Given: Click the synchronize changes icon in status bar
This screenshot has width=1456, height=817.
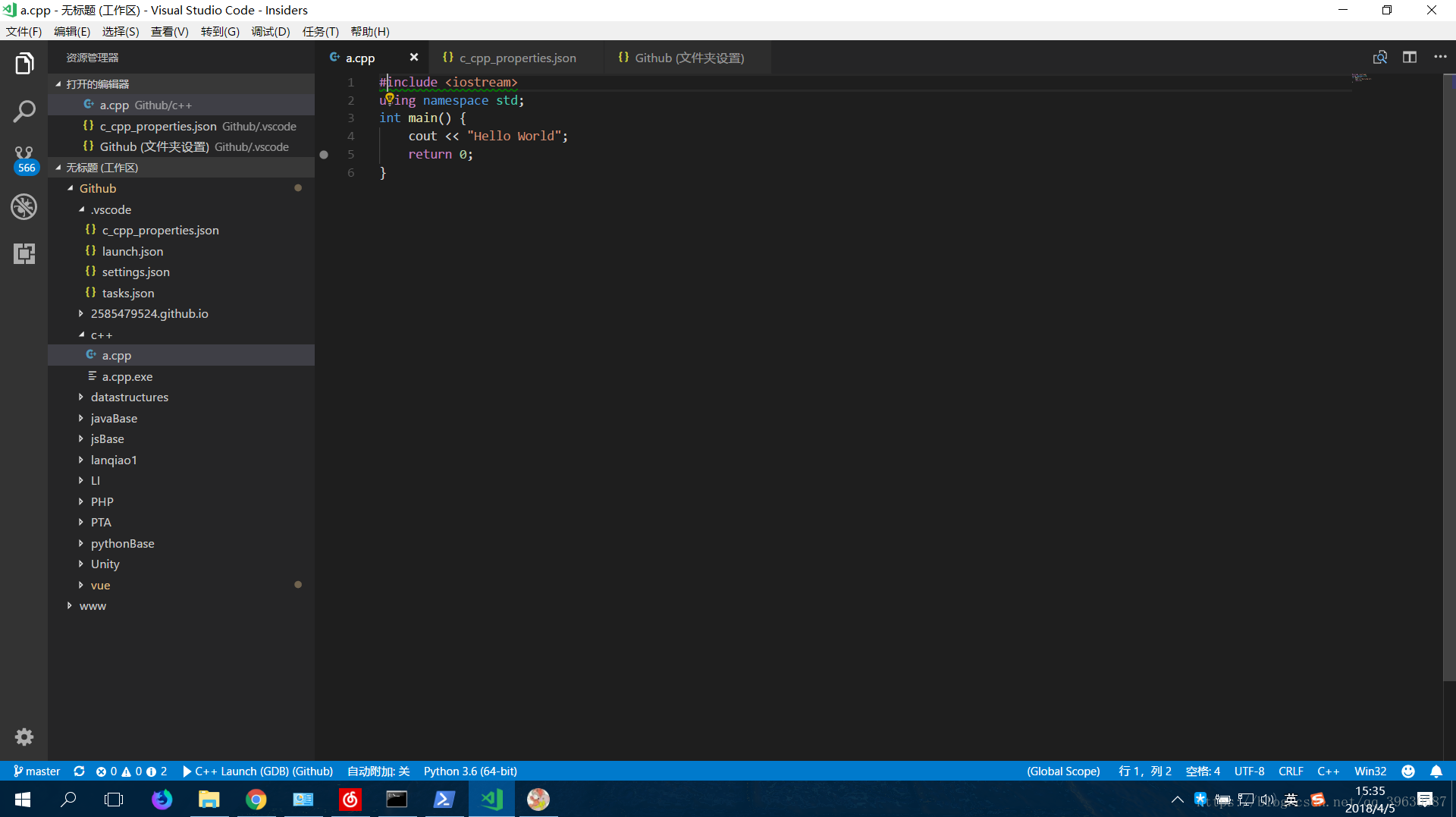Looking at the screenshot, I should click(79, 771).
